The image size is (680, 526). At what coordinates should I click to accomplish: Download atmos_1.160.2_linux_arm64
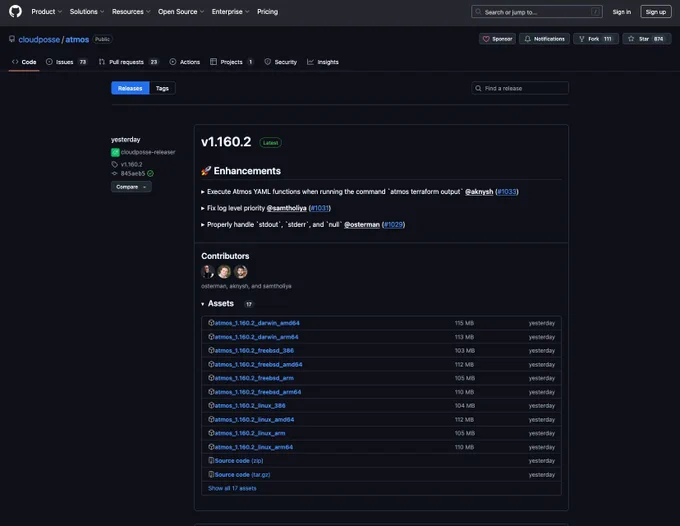(254, 447)
